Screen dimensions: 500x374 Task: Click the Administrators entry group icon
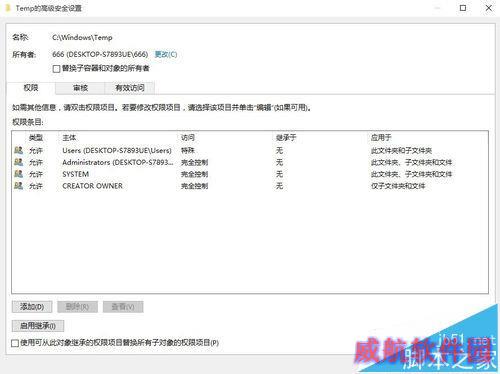coord(19,162)
